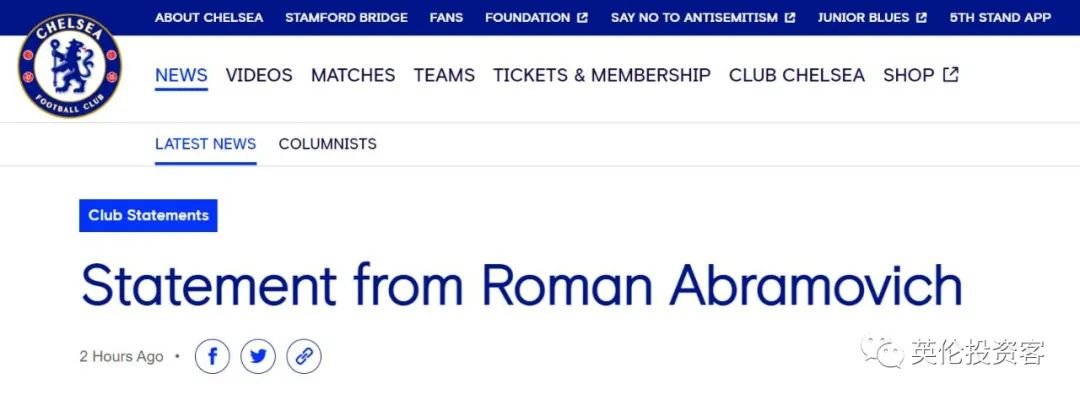Click external-link icon after Say No To Antisemitism

(790, 18)
